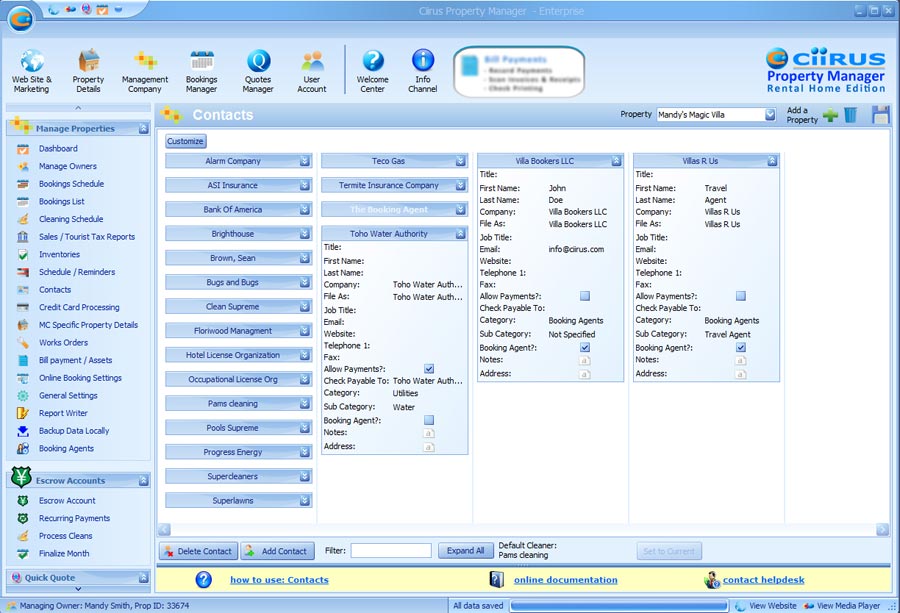Screen dimensions: 900x613
Task: Open the Property dropdown for Mandy's Magic Villa
Action: (x=770, y=115)
